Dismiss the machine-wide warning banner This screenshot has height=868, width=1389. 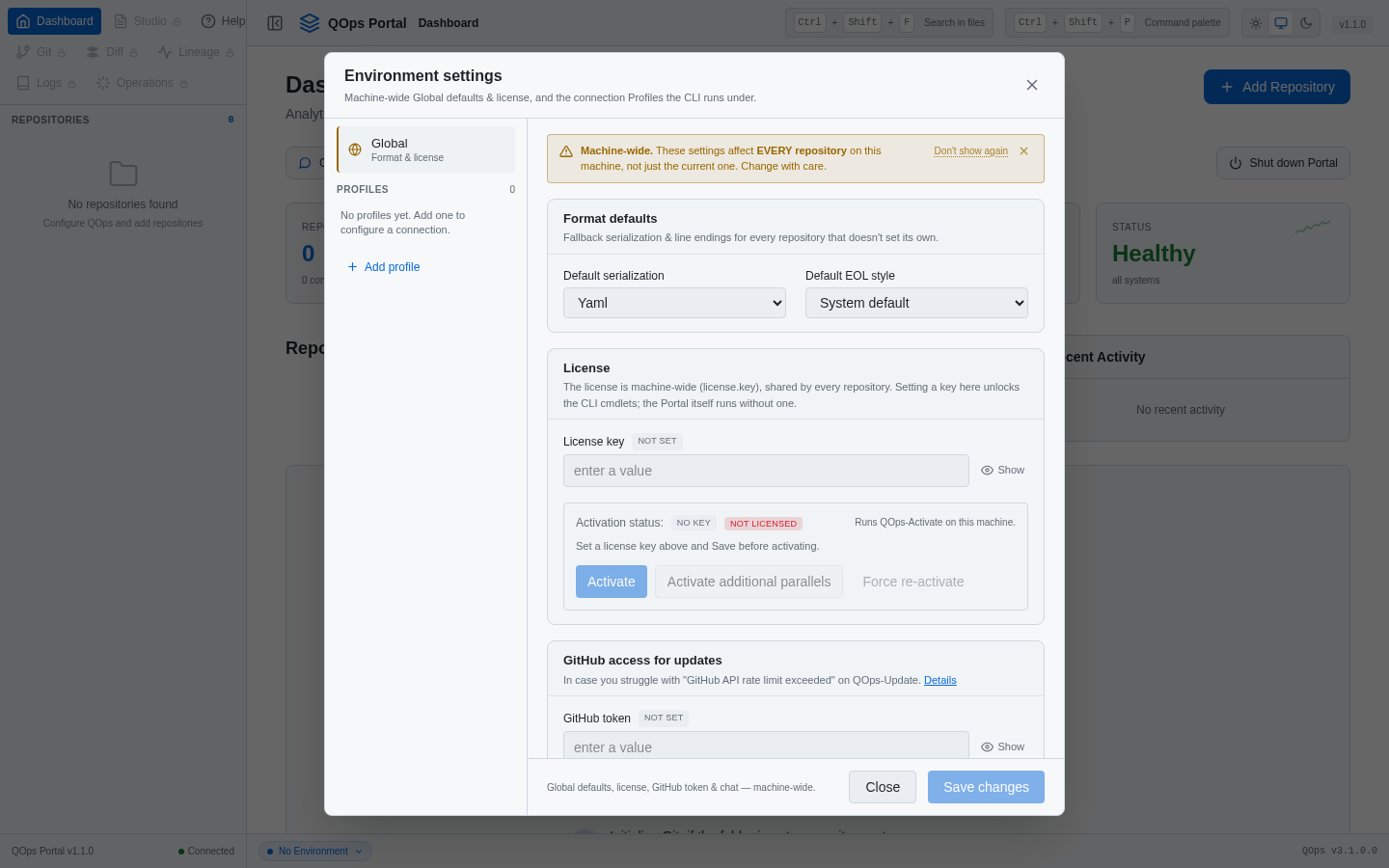1023,151
